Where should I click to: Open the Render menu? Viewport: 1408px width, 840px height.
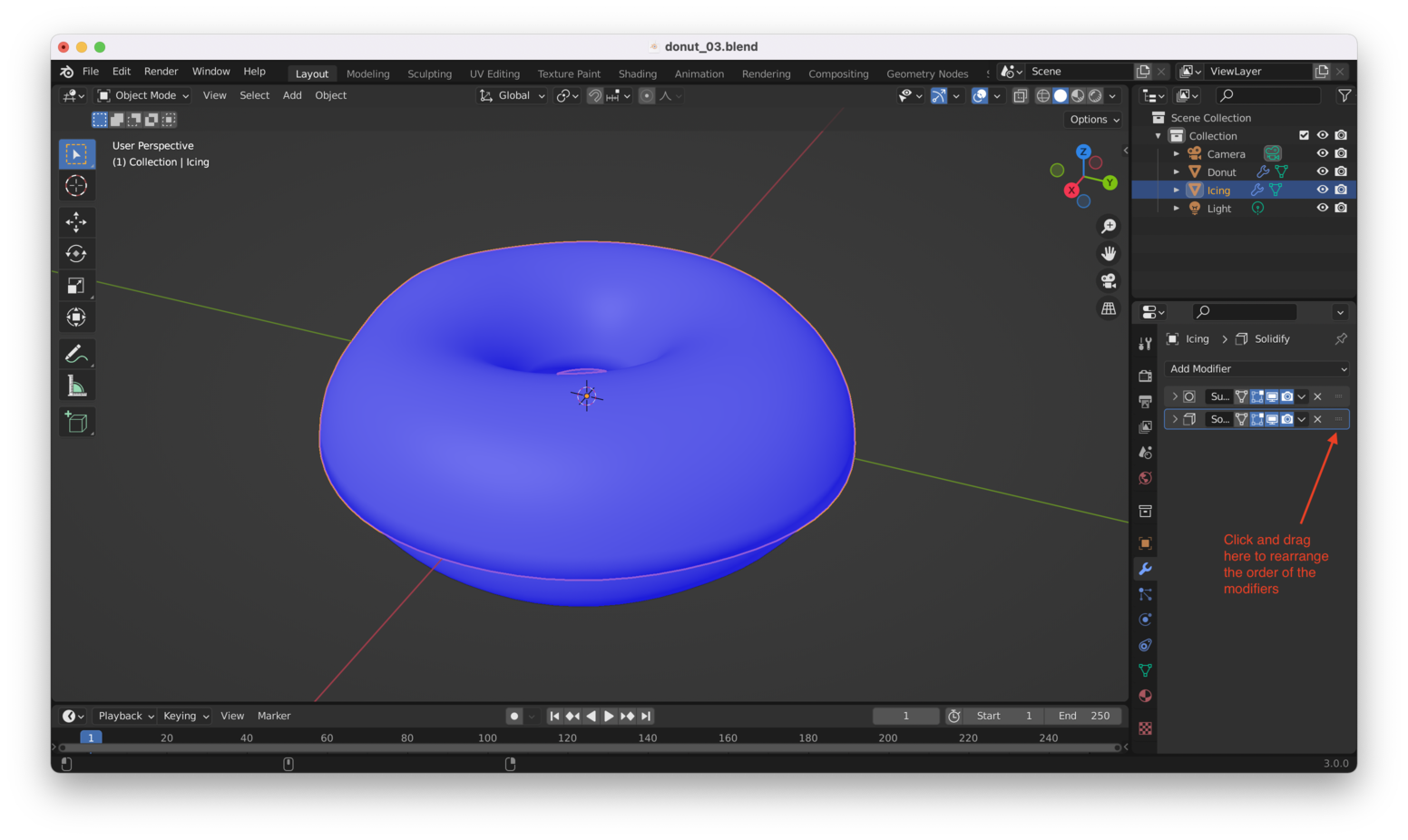click(161, 71)
